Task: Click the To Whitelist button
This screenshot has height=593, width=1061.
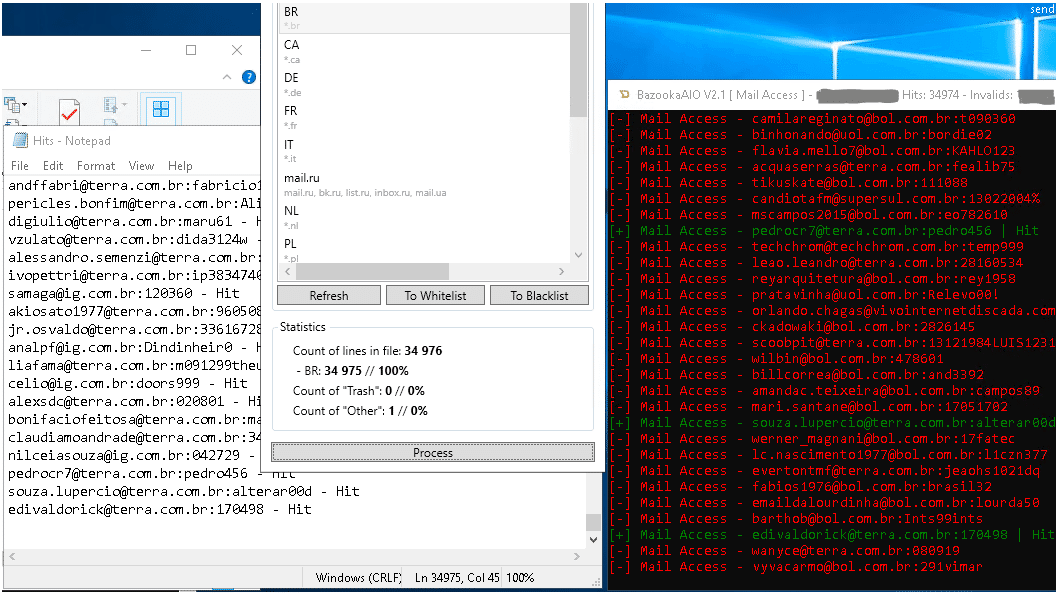Action: tap(433, 295)
